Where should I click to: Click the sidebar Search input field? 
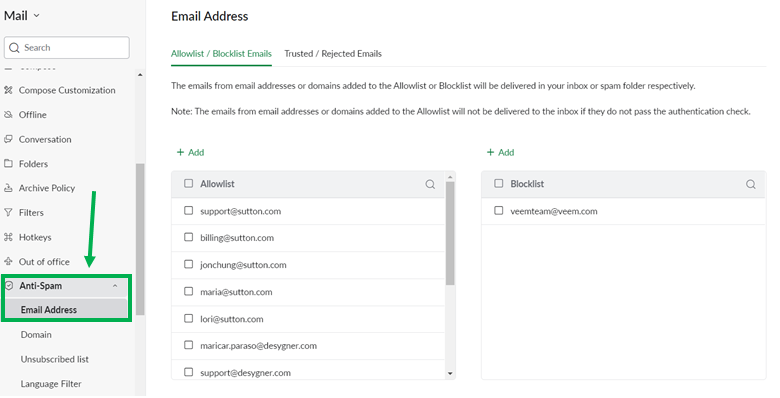pyautogui.click(x=67, y=48)
